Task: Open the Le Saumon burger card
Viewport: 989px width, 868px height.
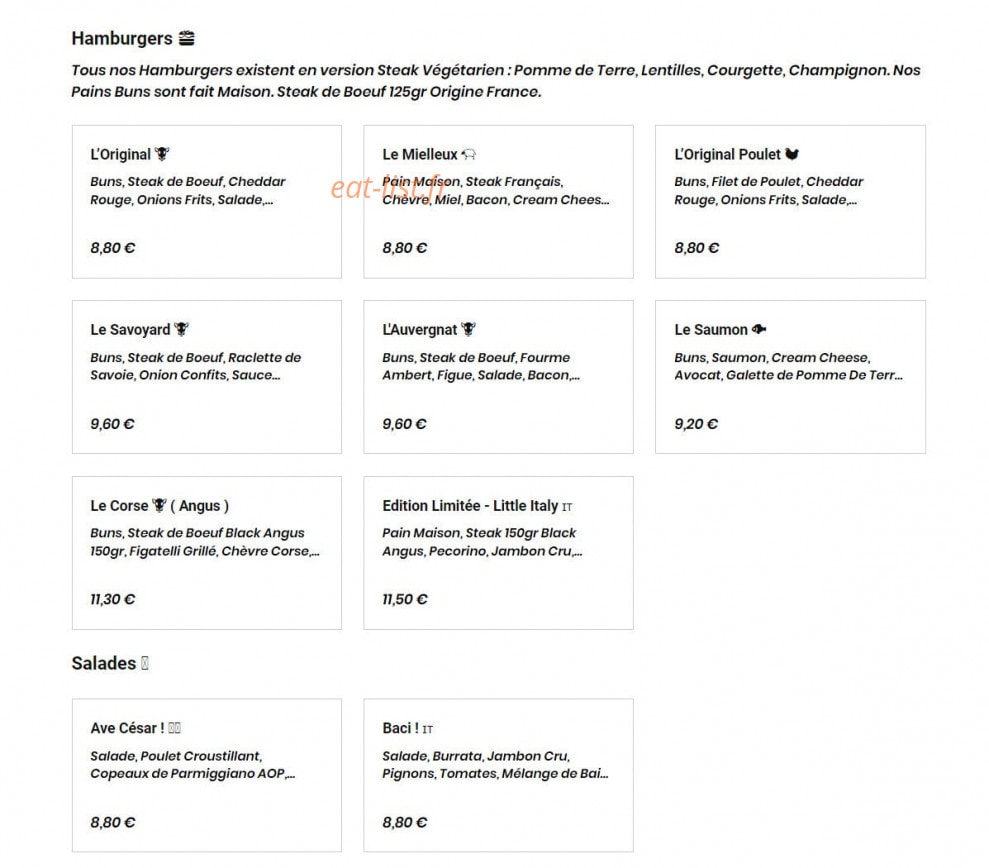Action: click(790, 377)
